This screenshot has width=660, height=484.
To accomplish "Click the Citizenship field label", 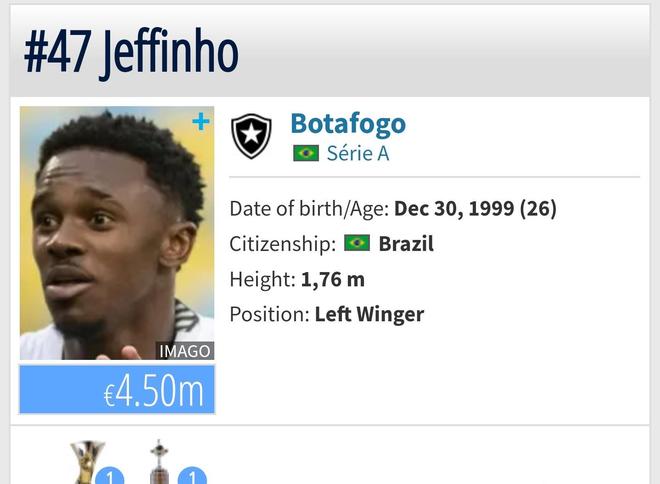I will (x=282, y=244).
